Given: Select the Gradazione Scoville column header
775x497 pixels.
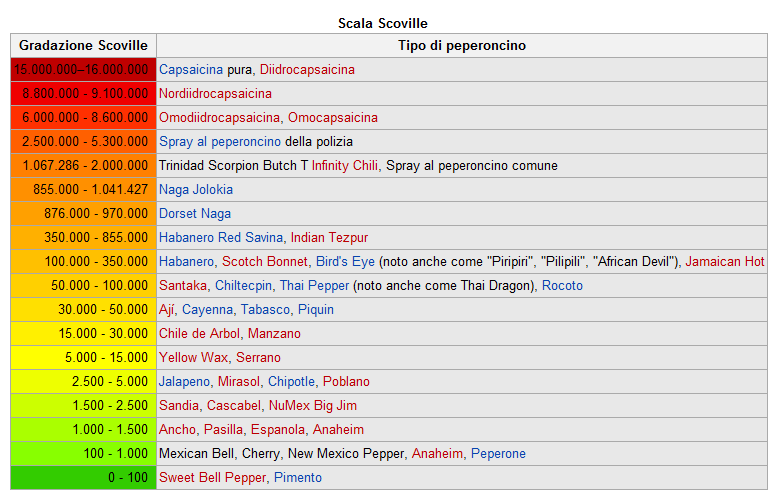Looking at the screenshot, I should point(83,46).
